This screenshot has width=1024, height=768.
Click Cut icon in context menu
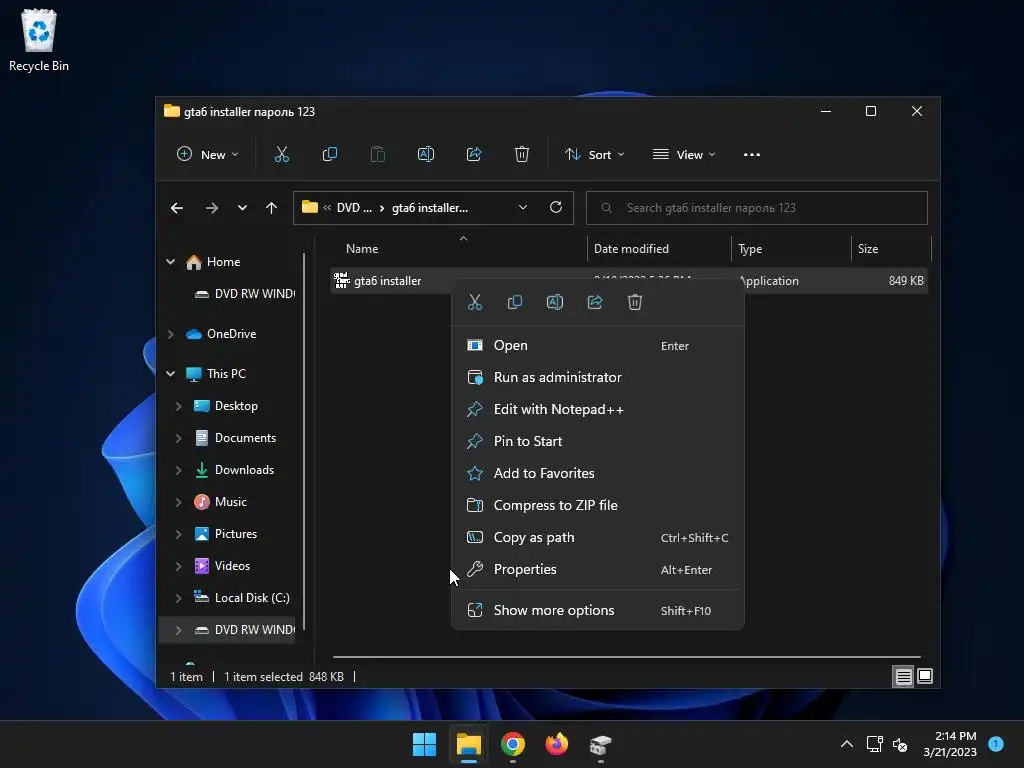[475, 302]
